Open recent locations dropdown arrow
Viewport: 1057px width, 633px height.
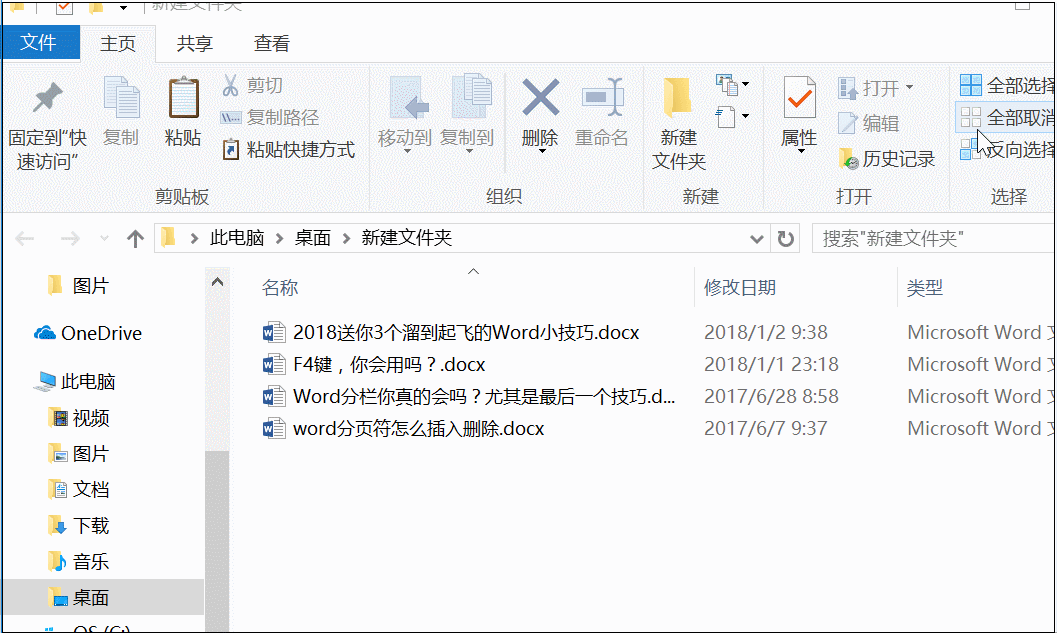coord(104,239)
